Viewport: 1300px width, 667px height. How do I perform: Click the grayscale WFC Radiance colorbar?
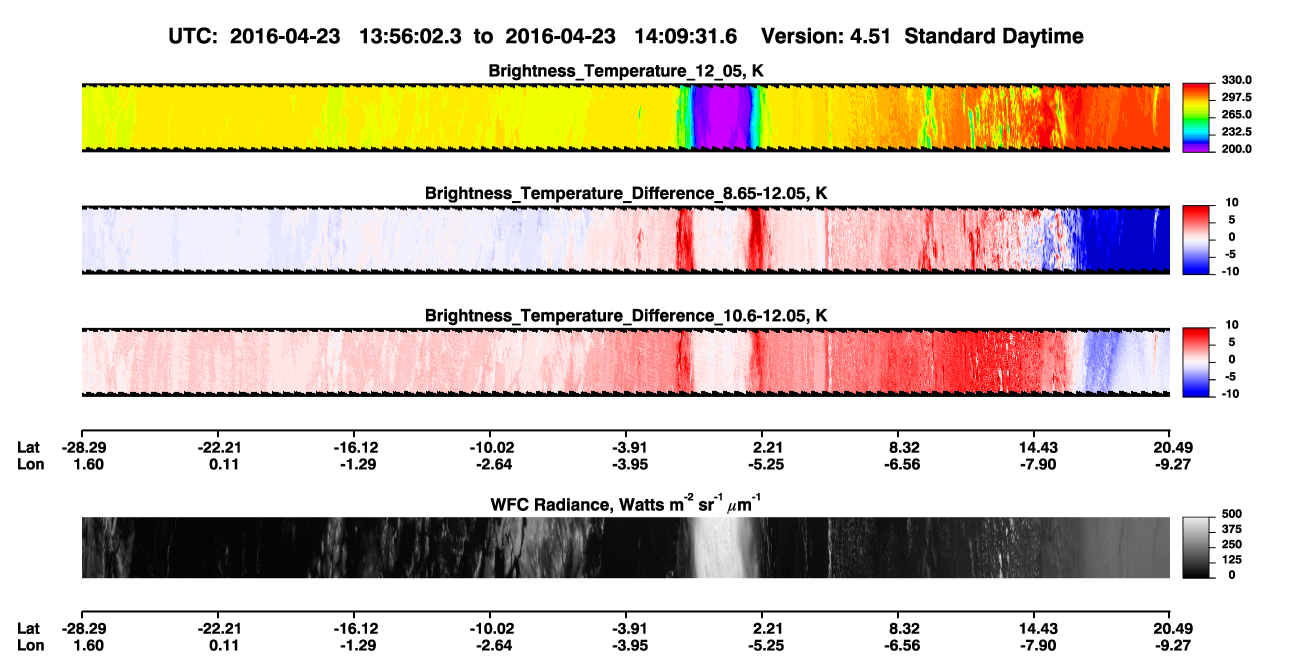[1196, 547]
